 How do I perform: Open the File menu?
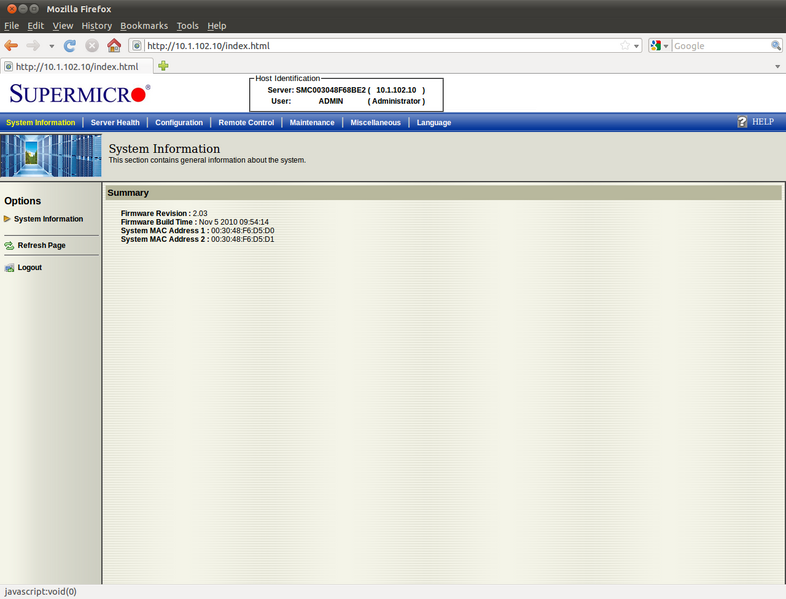click(12, 26)
